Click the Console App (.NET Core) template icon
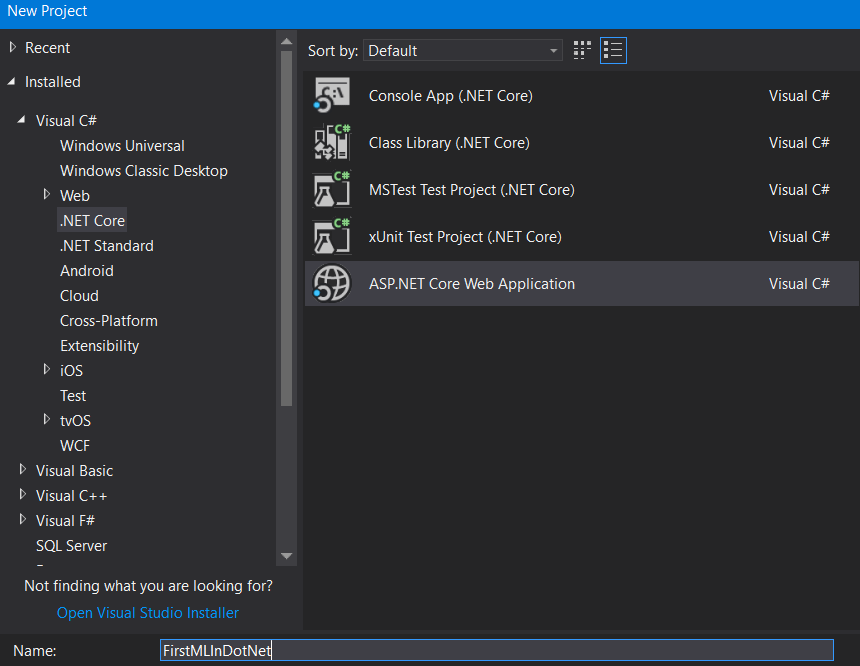 click(332, 96)
